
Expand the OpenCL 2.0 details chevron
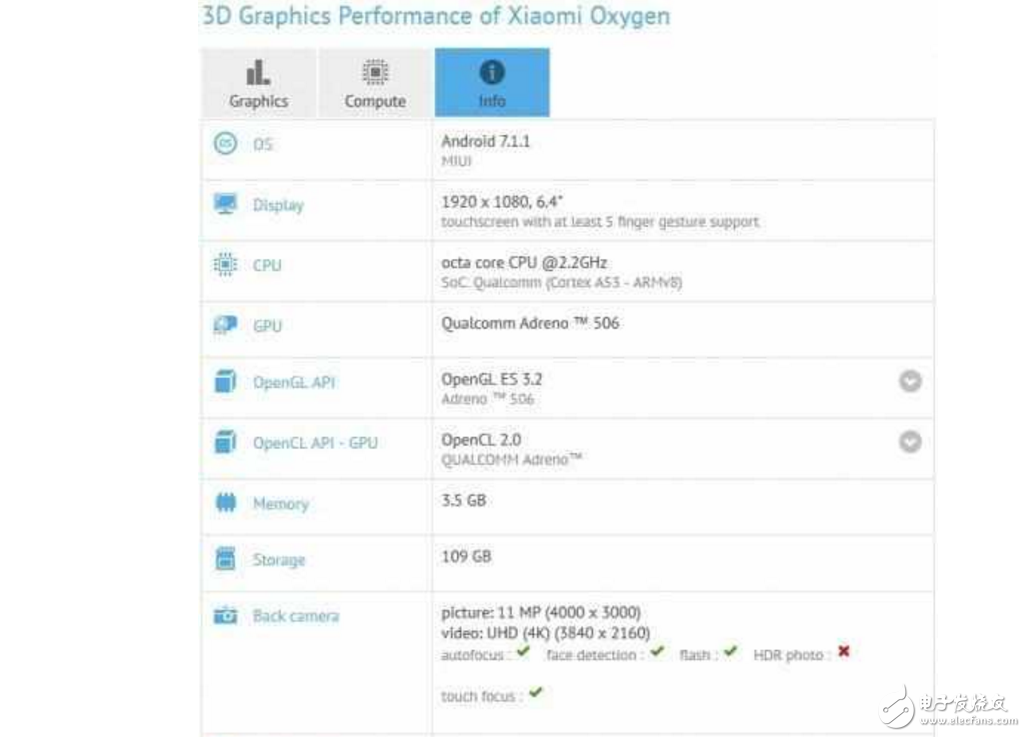click(909, 441)
